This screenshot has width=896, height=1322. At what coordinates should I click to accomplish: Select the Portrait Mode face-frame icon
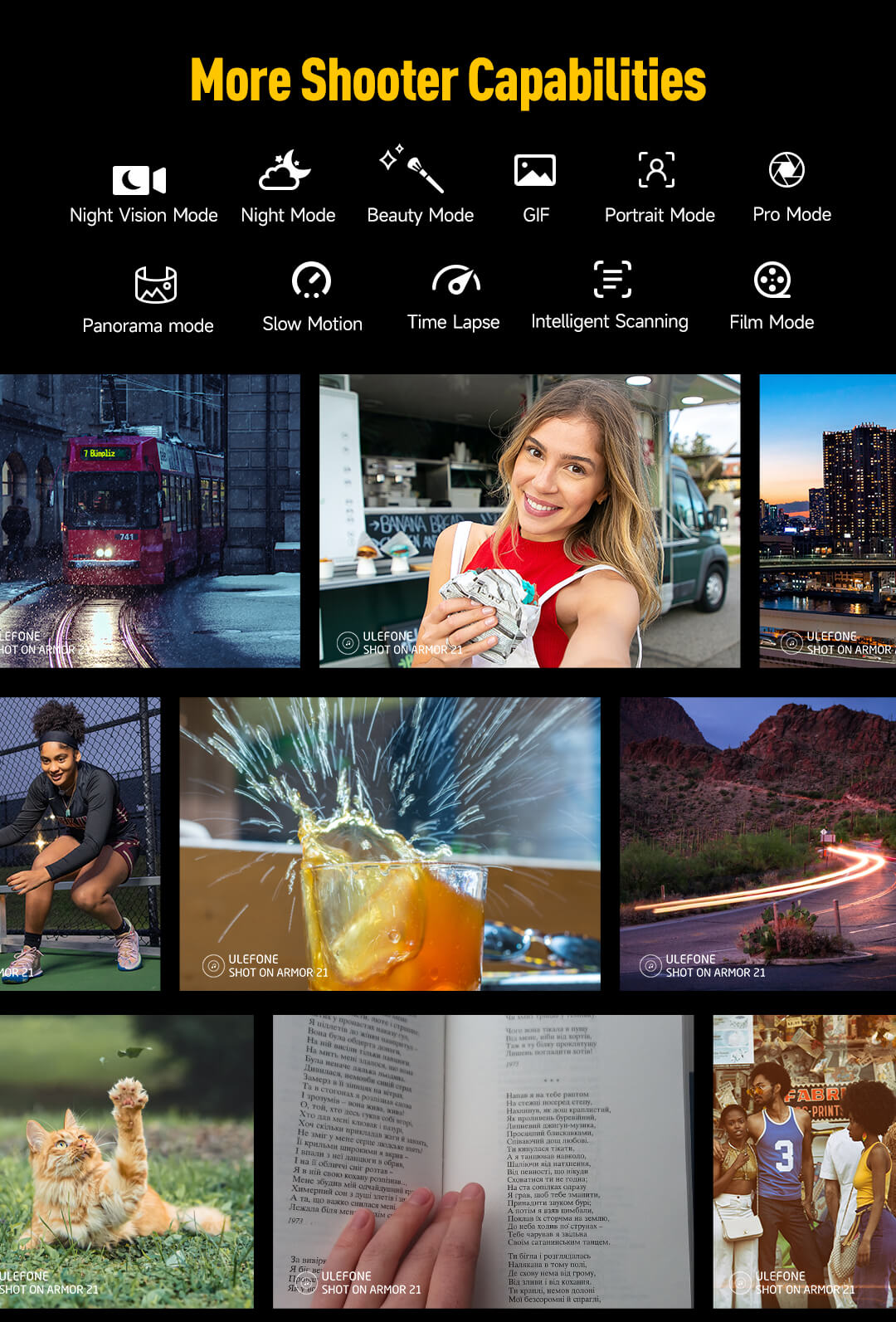(x=656, y=170)
